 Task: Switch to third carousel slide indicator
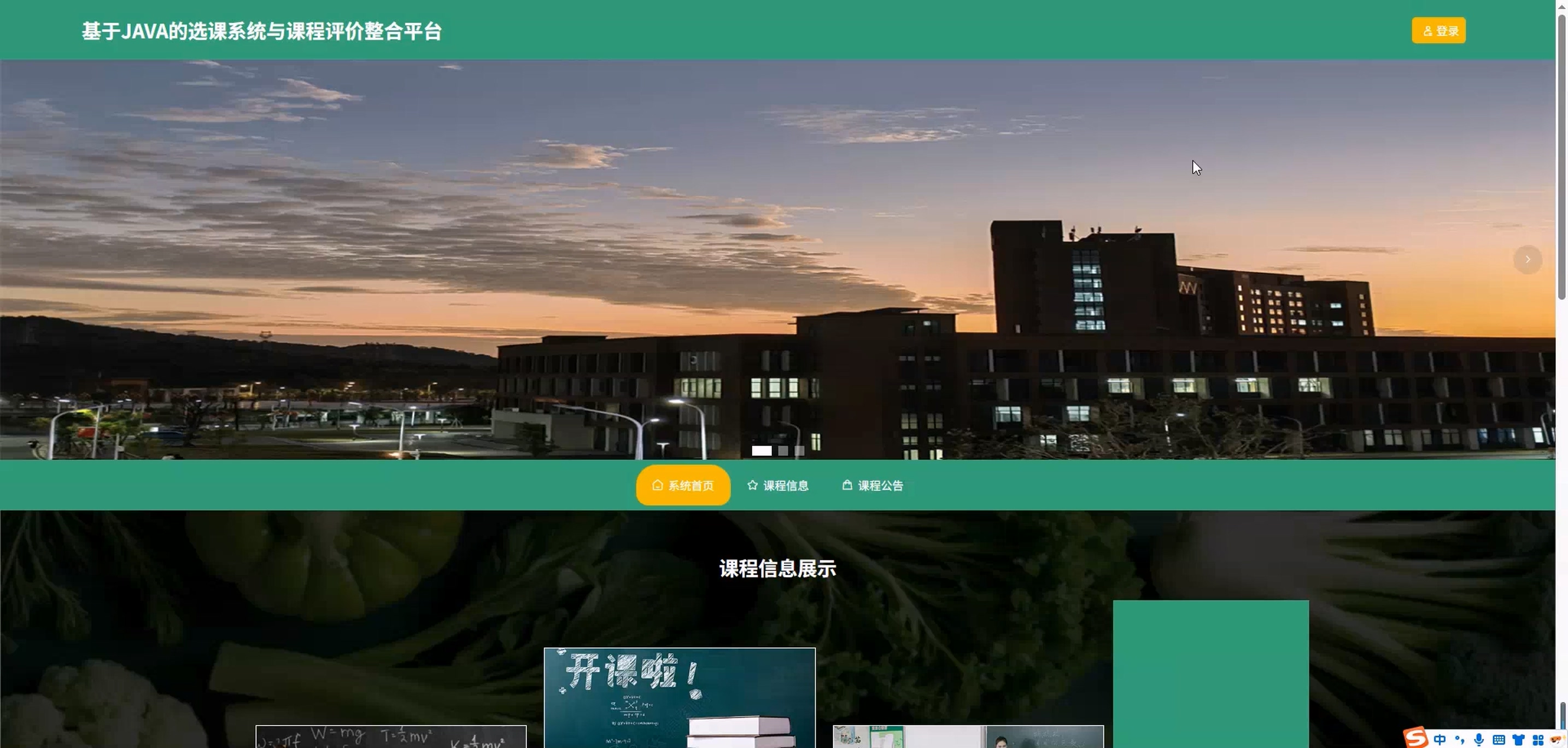799,451
